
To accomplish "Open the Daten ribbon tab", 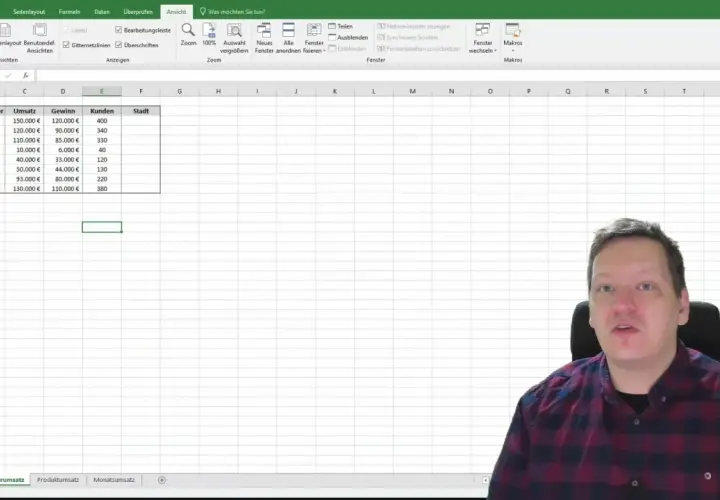I will (x=102, y=12).
